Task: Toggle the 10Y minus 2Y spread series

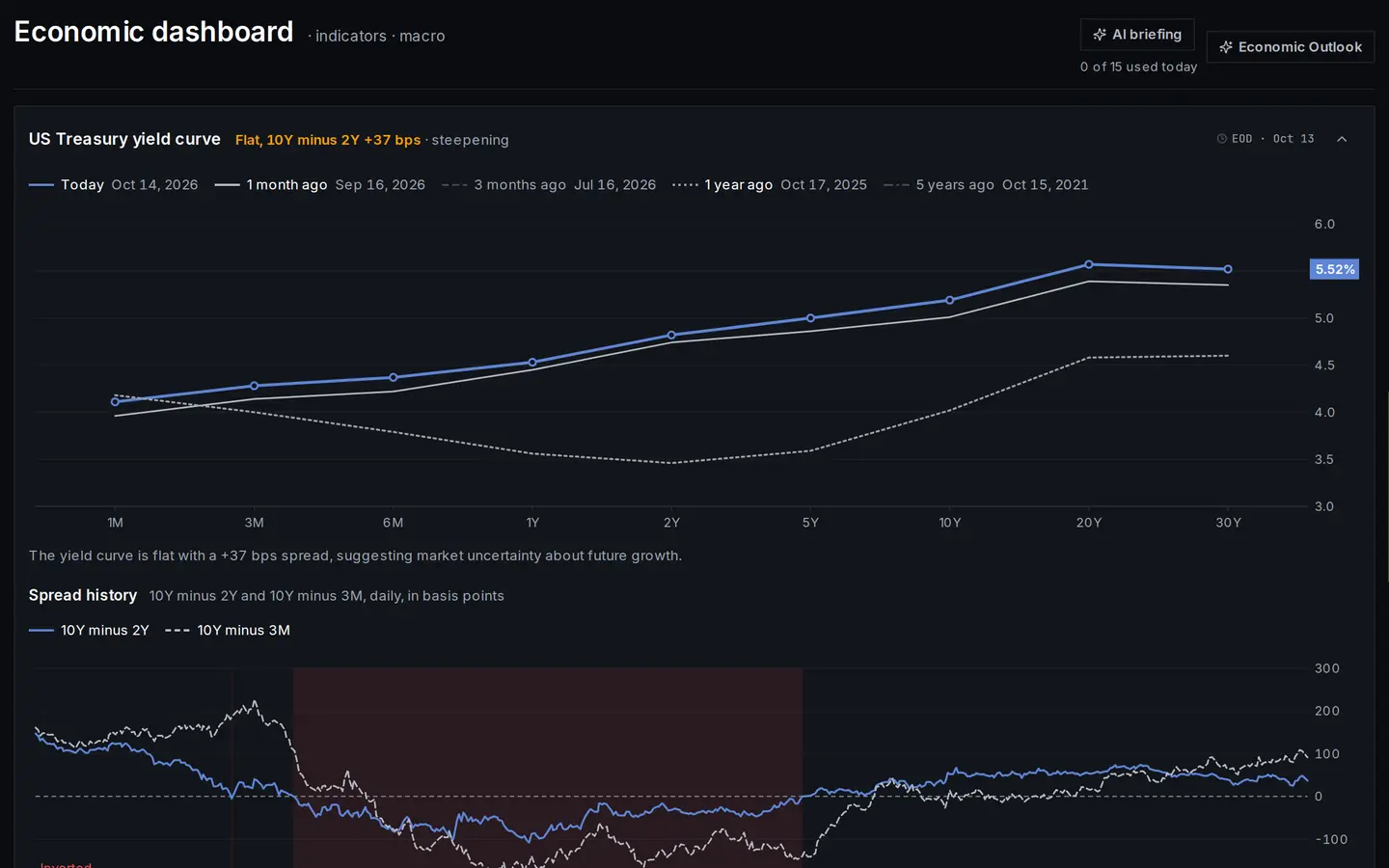Action: click(90, 631)
